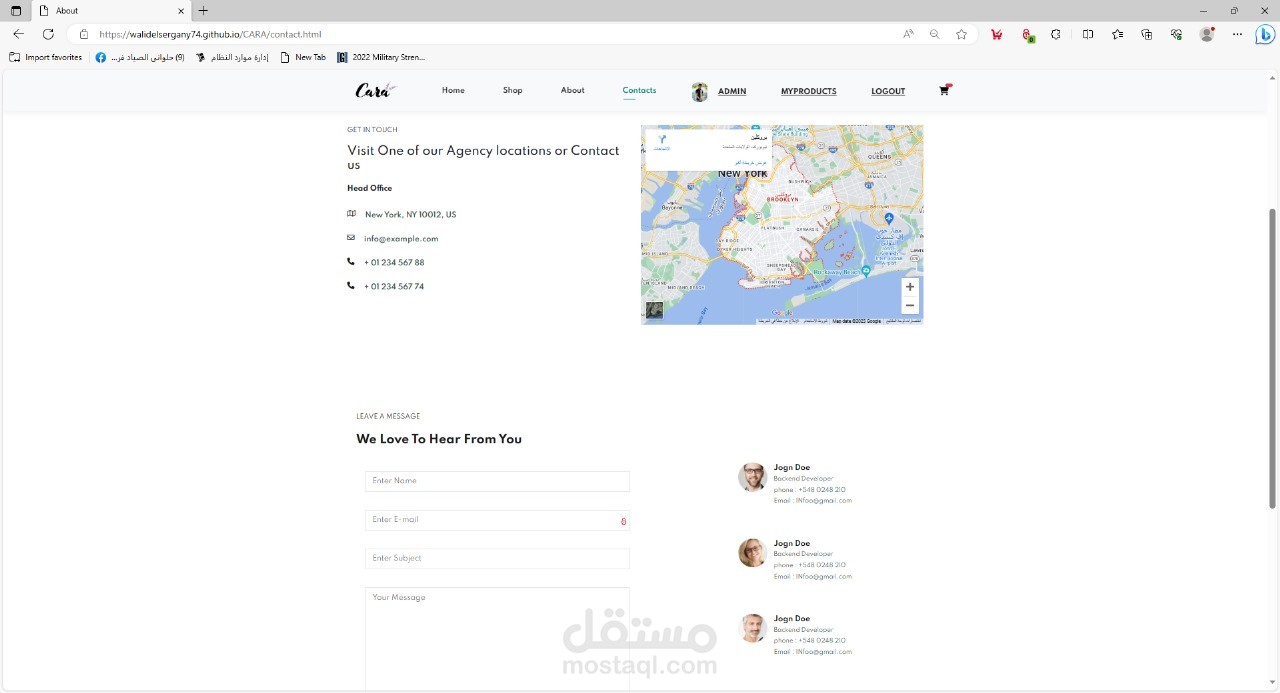The image size is (1280, 693).
Task: Open the tab actions menu icon
Action: point(16,11)
